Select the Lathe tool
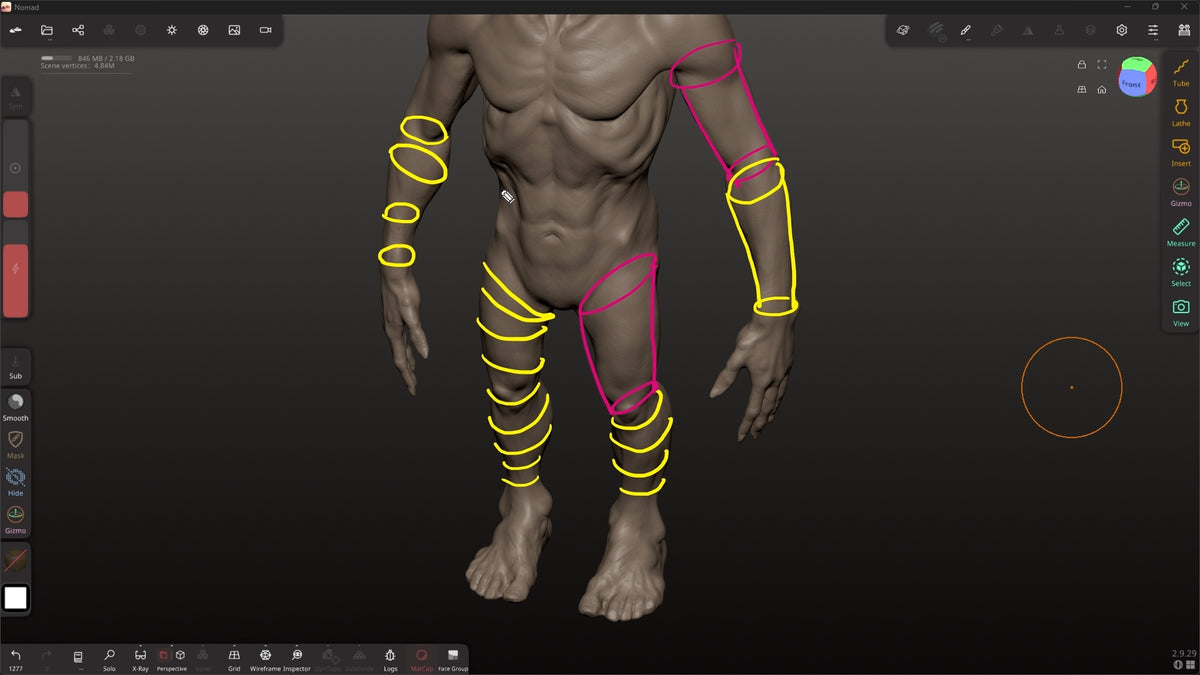1200x675 pixels. 1181,112
